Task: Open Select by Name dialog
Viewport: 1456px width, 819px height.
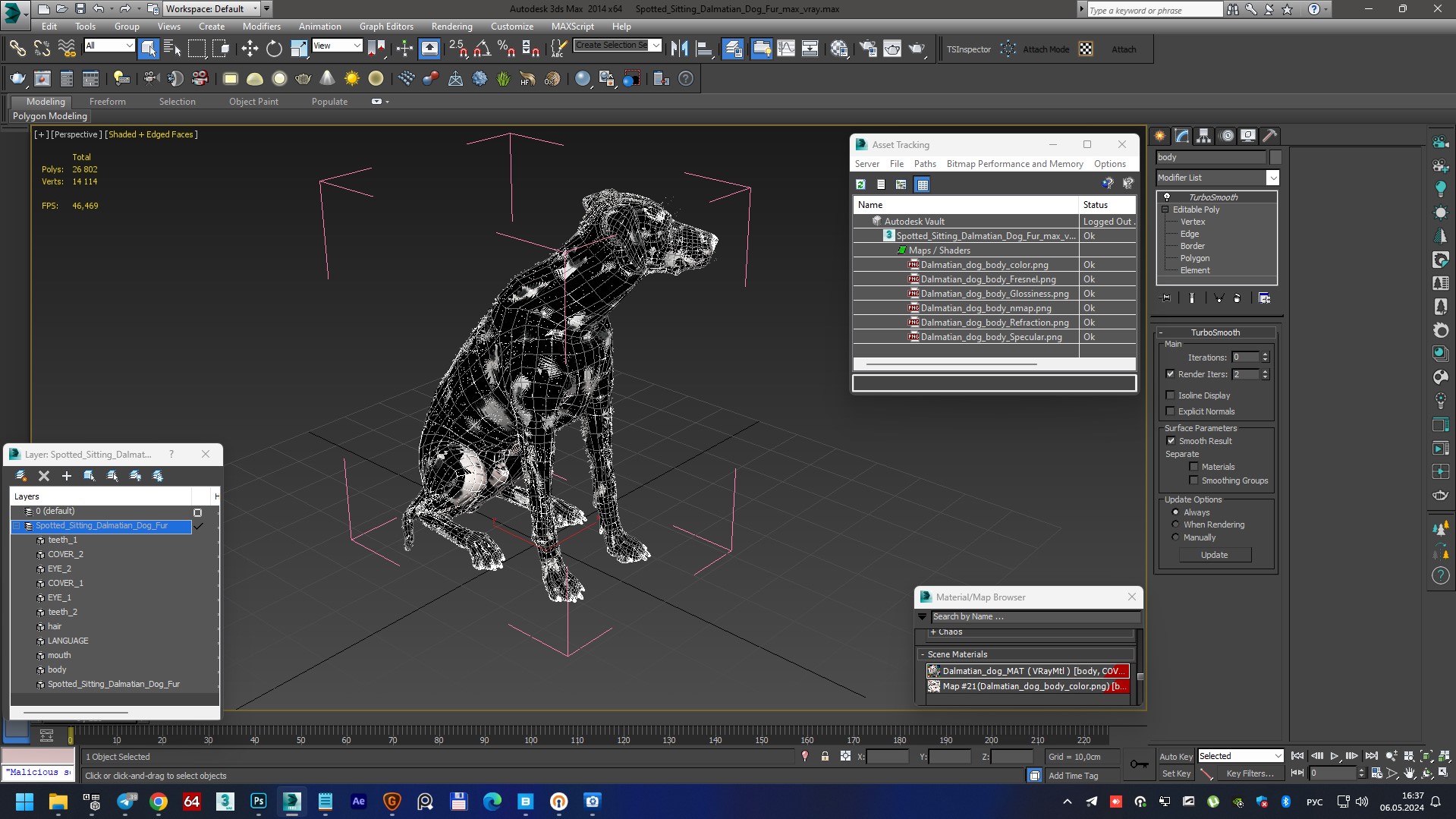Action: click(172, 49)
